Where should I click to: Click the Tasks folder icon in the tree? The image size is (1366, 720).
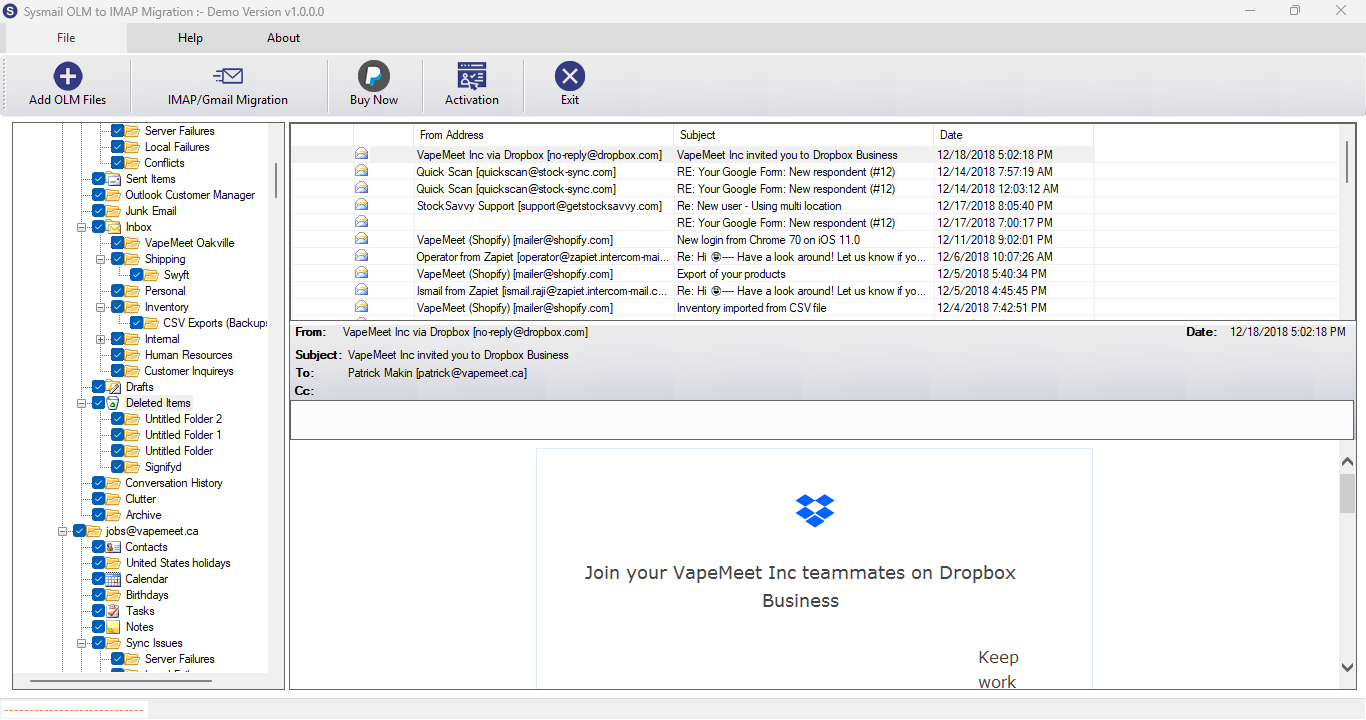[114, 611]
